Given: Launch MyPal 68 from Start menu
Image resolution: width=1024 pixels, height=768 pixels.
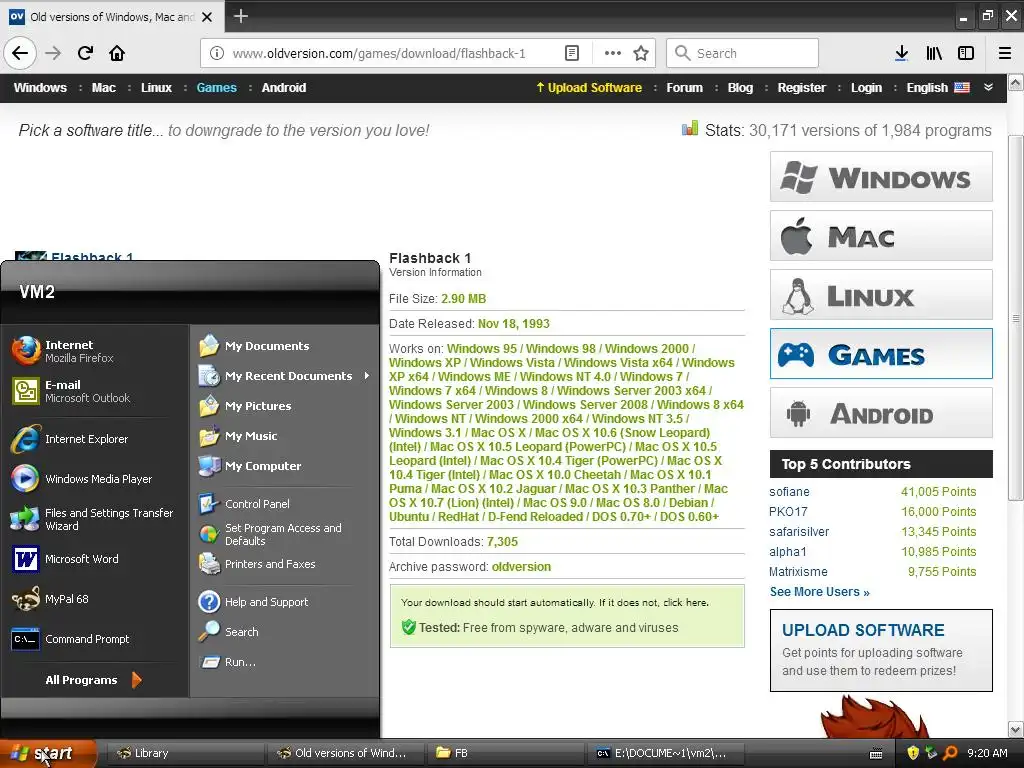Looking at the screenshot, I should [95, 599].
